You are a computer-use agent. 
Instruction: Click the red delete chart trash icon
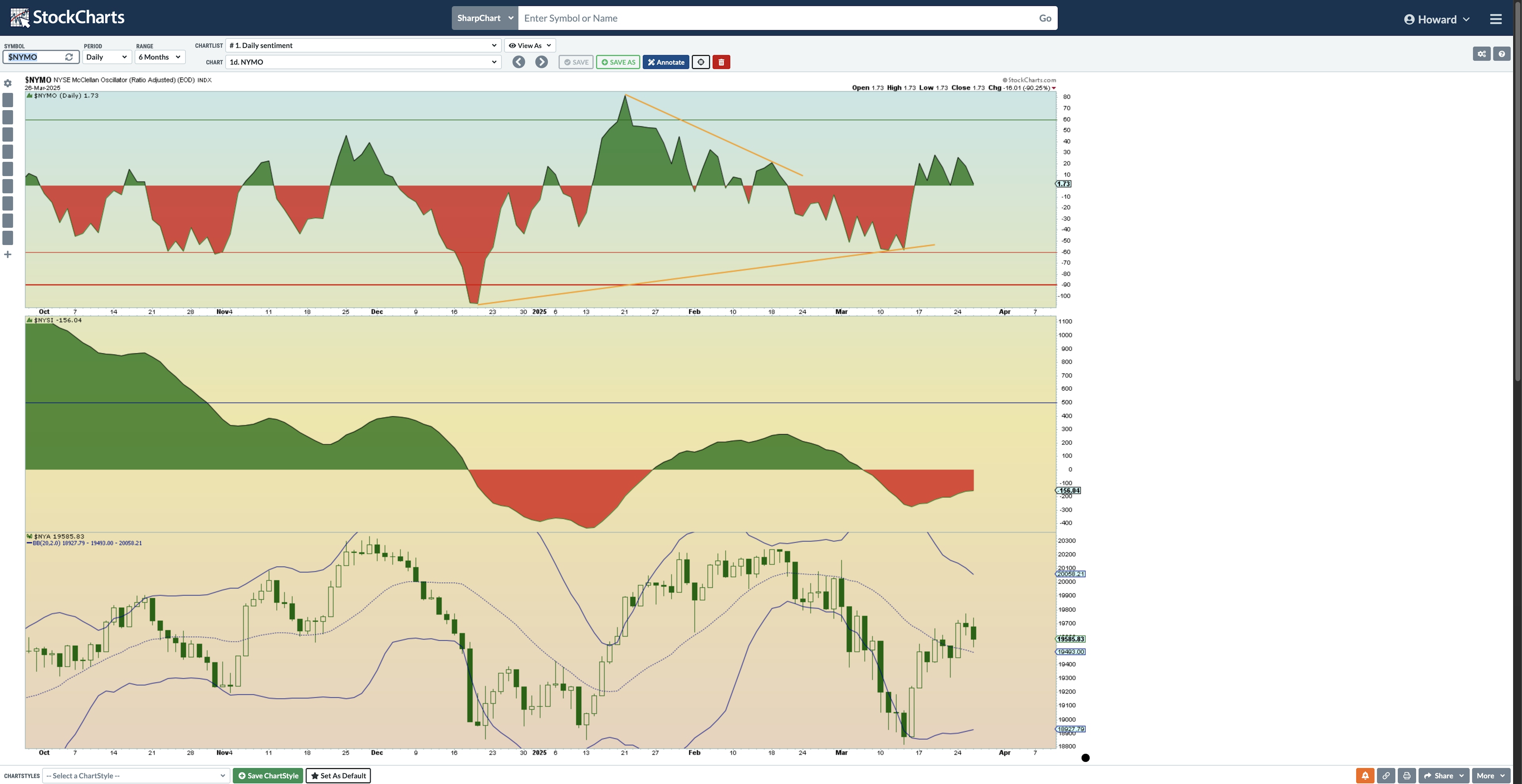[721, 62]
